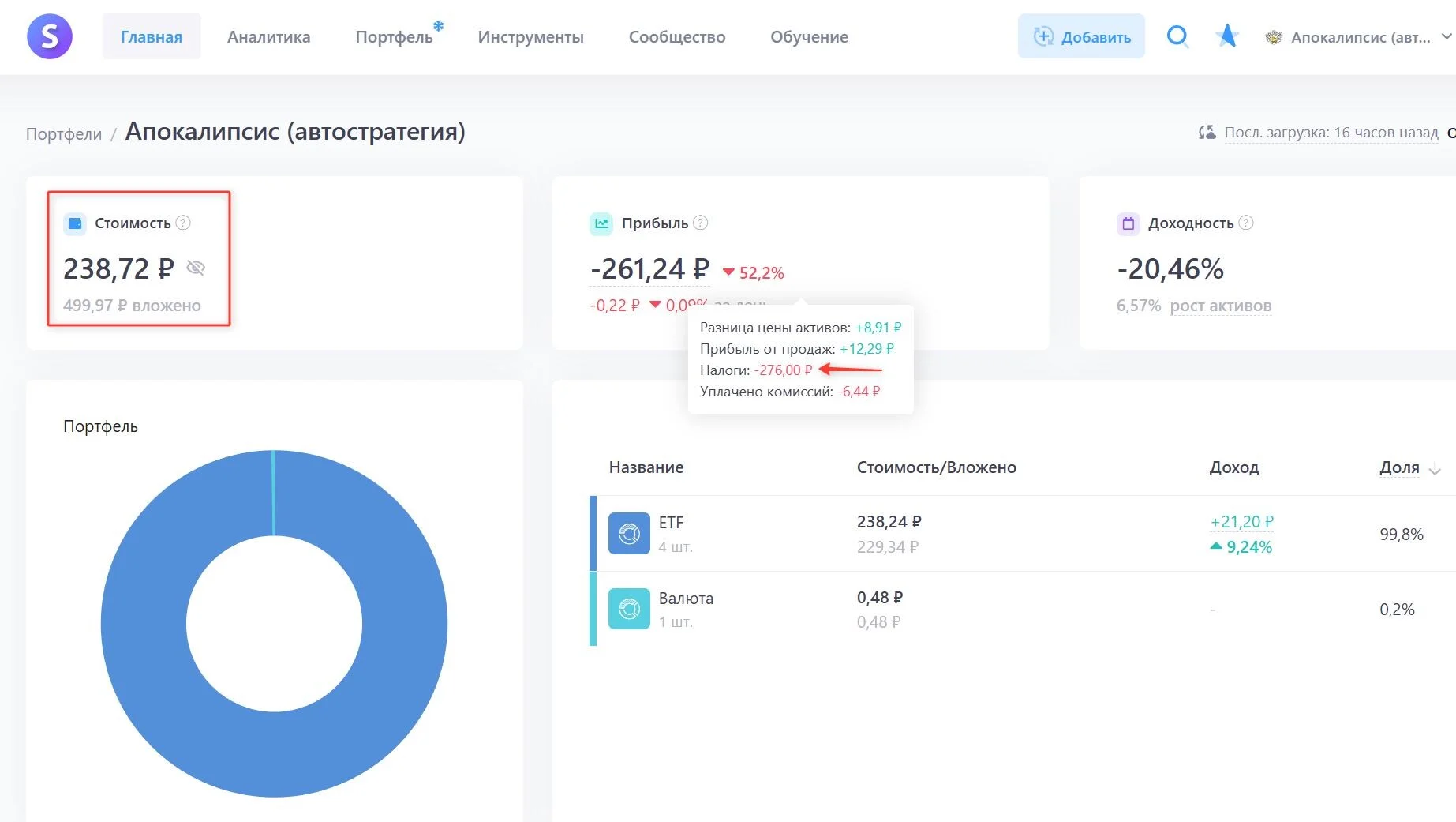Screen dimensions: 1456x822
Task: Click the Стоимость/Вложено column header
Action: (x=937, y=467)
